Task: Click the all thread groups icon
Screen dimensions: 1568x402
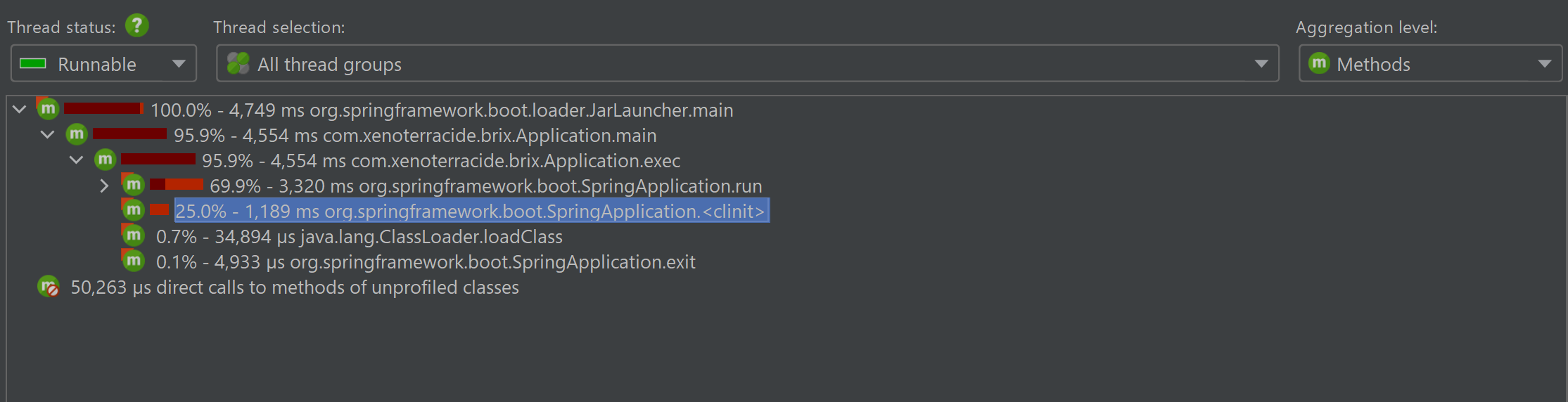Action: 238,63
